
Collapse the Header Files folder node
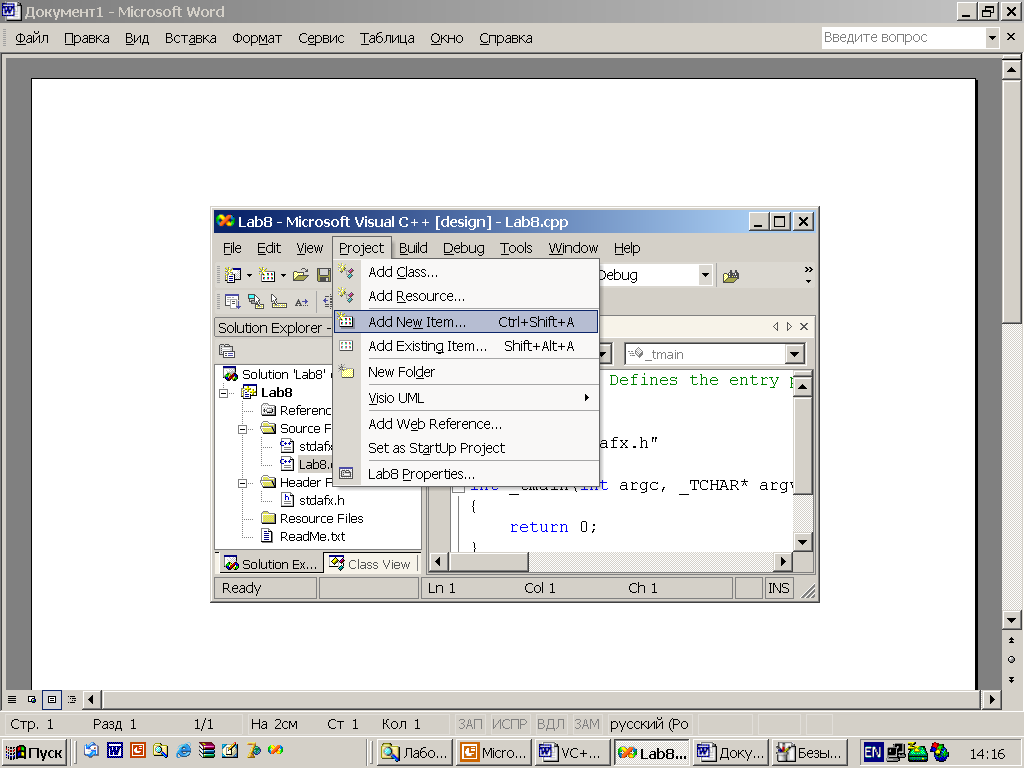242,483
